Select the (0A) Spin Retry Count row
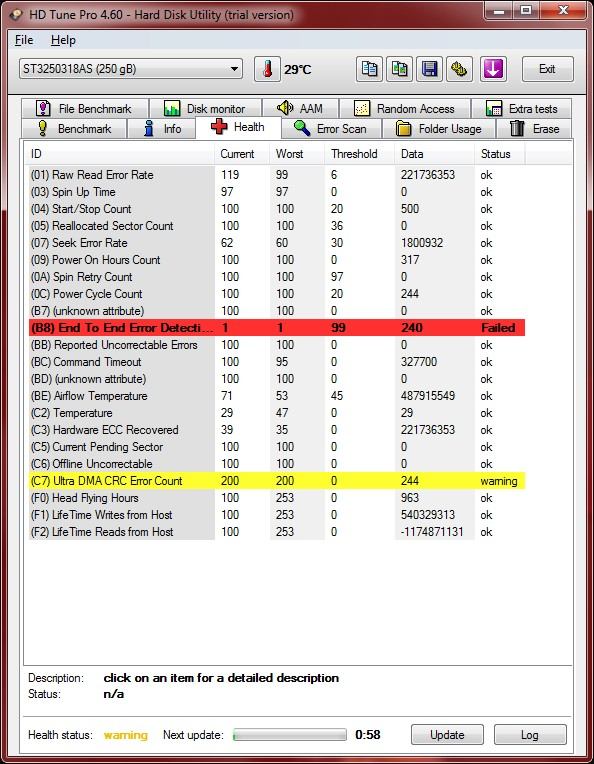The height and width of the screenshot is (764, 594). [277, 277]
